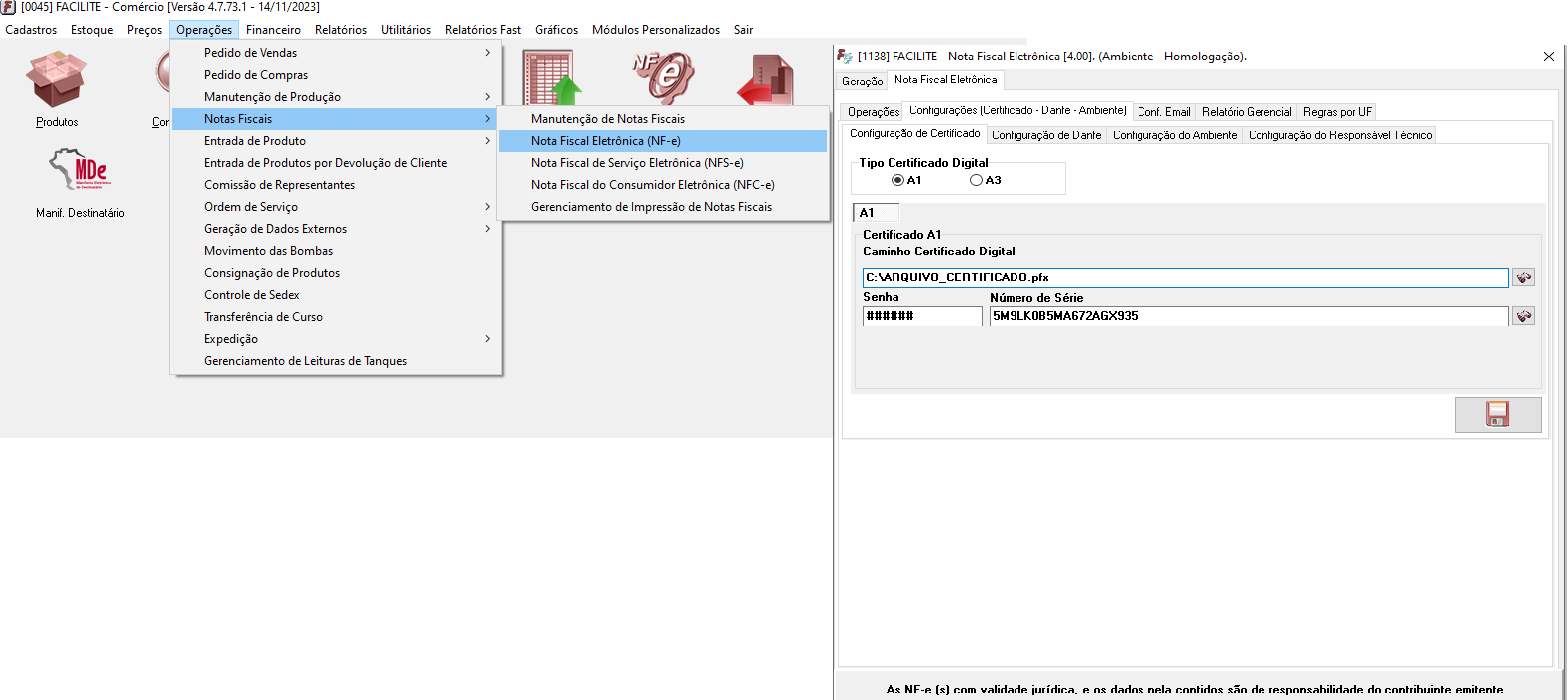Choose Movimento das Bombas
The image size is (1568, 700).
(336, 251)
